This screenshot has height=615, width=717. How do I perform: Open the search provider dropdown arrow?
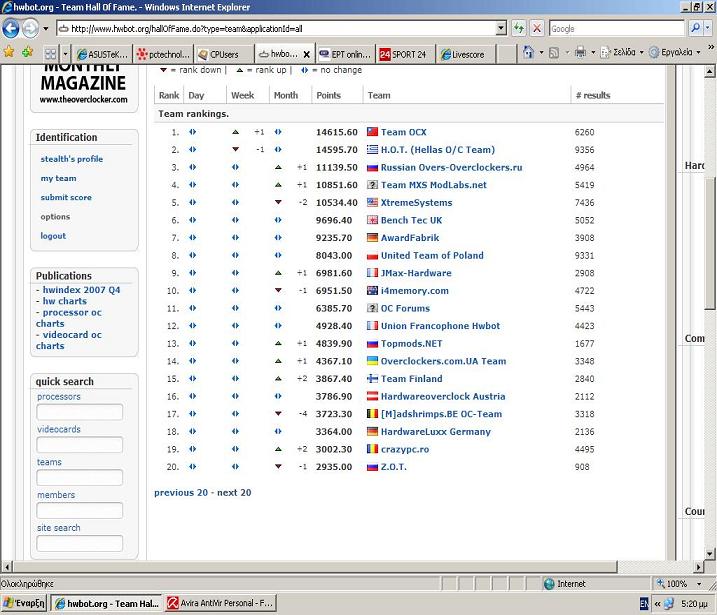(707, 28)
